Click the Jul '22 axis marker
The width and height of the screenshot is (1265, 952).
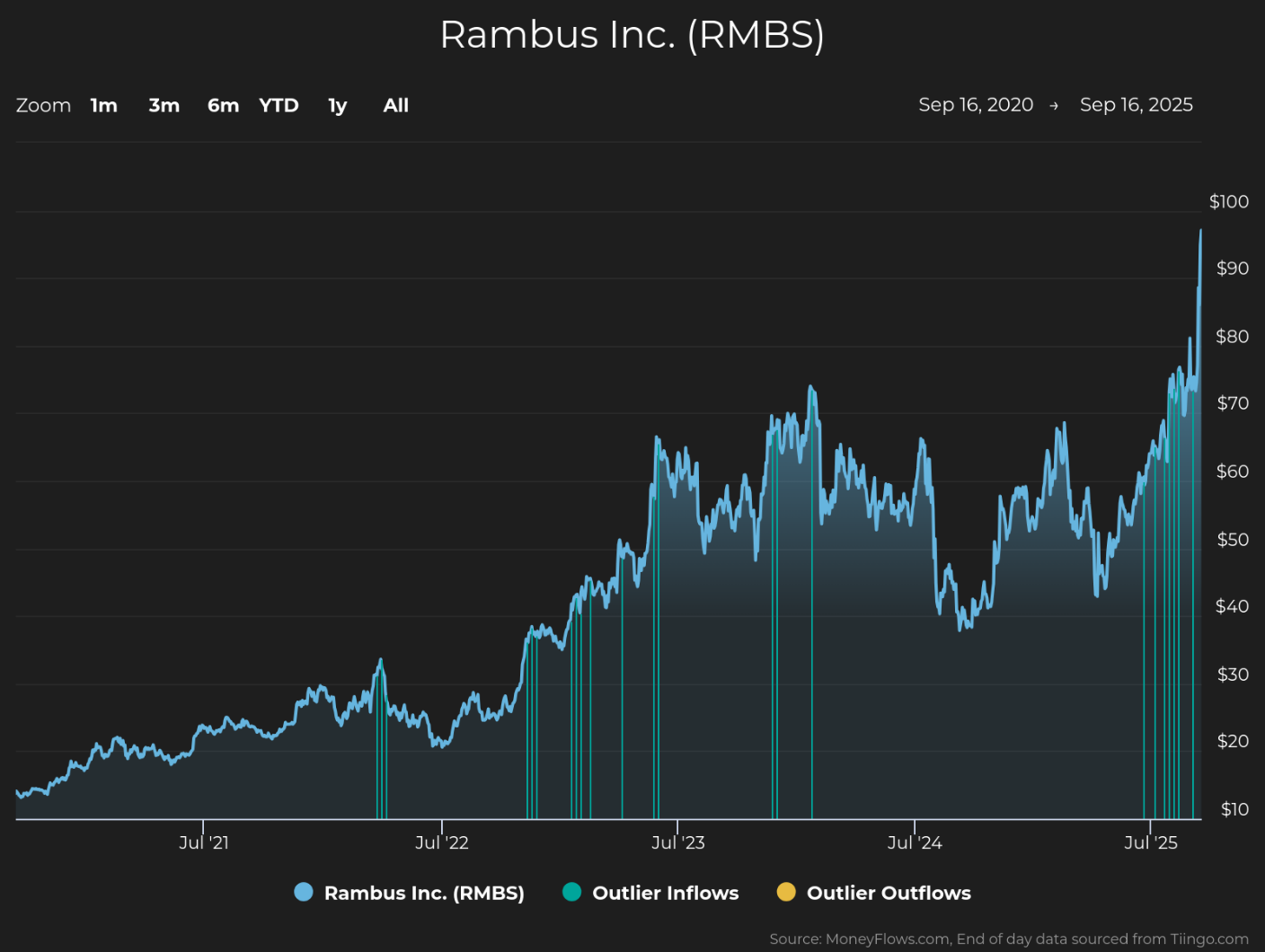point(442,842)
